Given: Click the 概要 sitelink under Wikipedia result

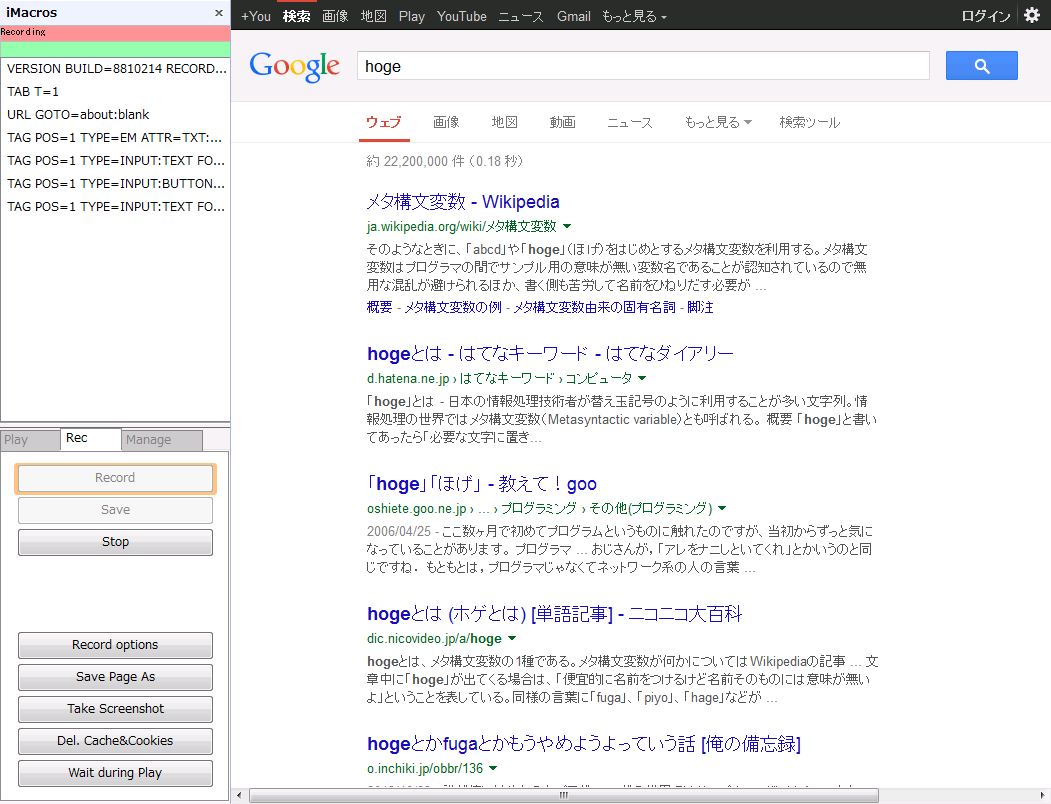Looking at the screenshot, I should click(x=379, y=307).
